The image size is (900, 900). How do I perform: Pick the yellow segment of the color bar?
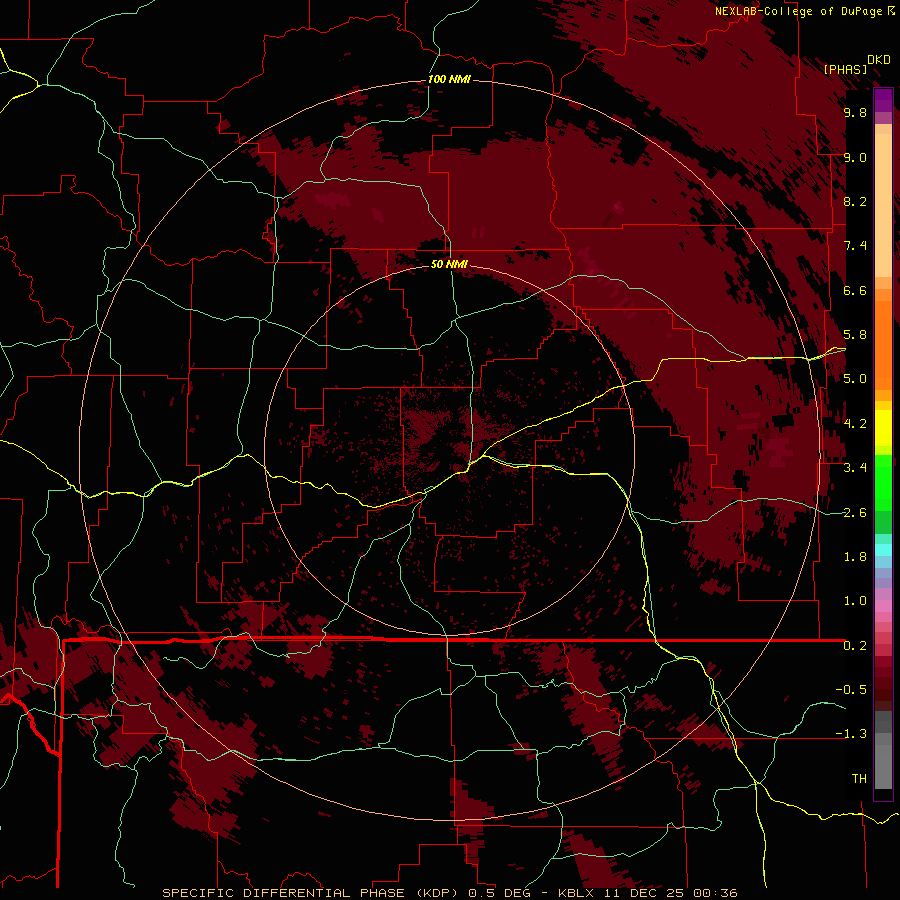pos(883,428)
